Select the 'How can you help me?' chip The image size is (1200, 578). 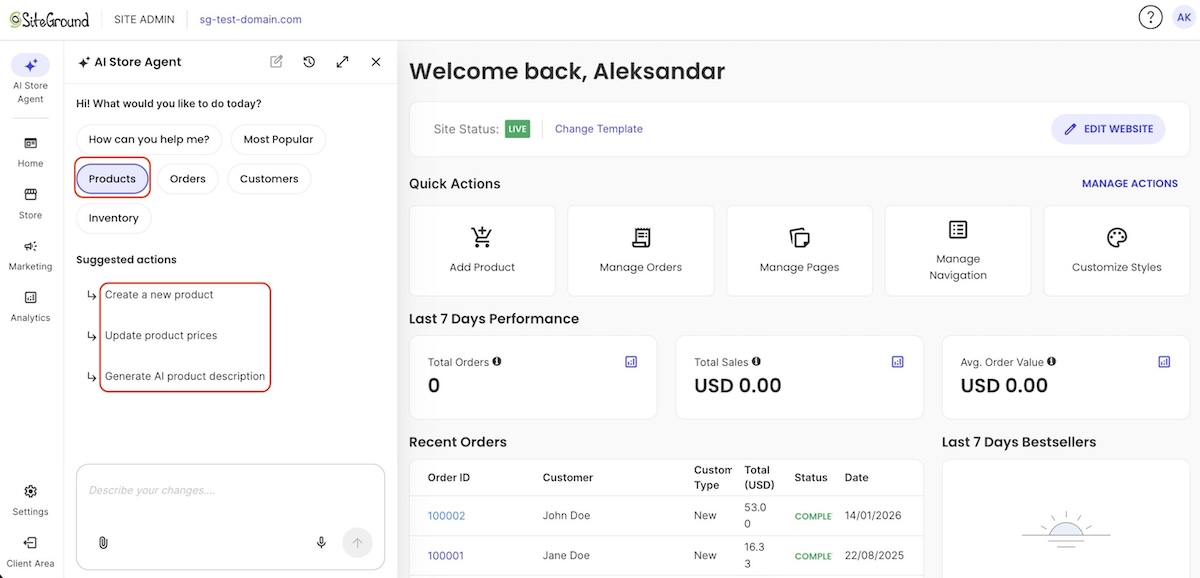tap(149, 140)
